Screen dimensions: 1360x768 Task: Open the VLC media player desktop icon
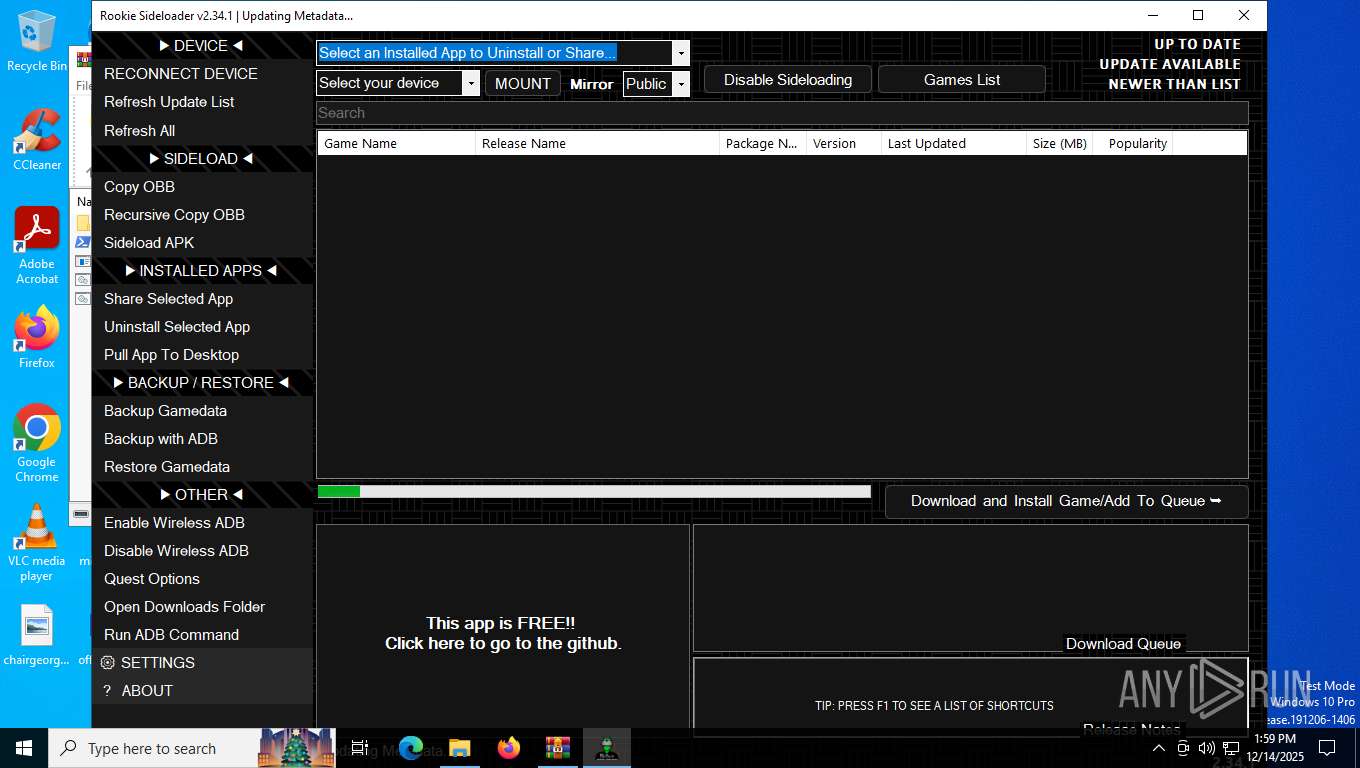click(x=37, y=542)
